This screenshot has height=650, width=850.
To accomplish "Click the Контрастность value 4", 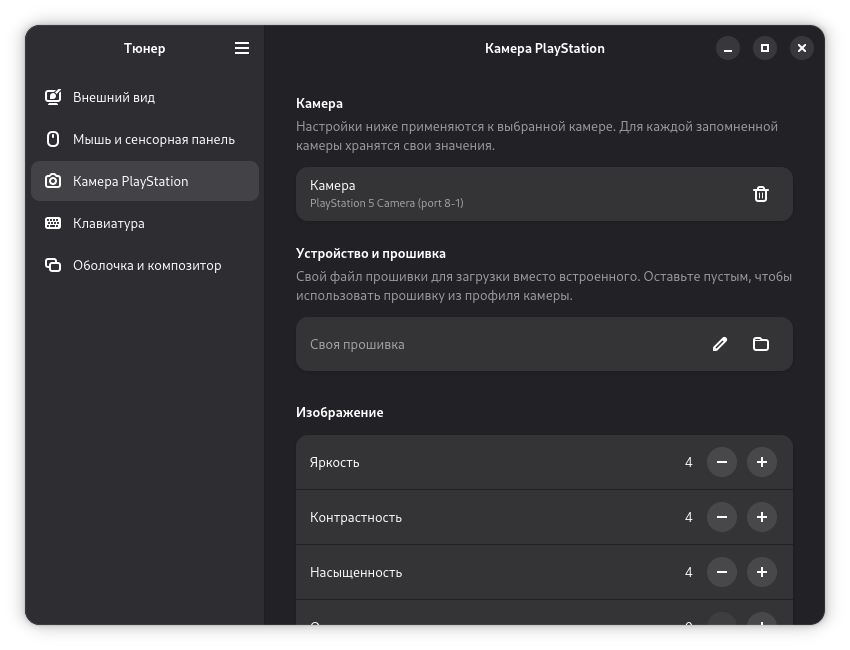I will point(688,517).
